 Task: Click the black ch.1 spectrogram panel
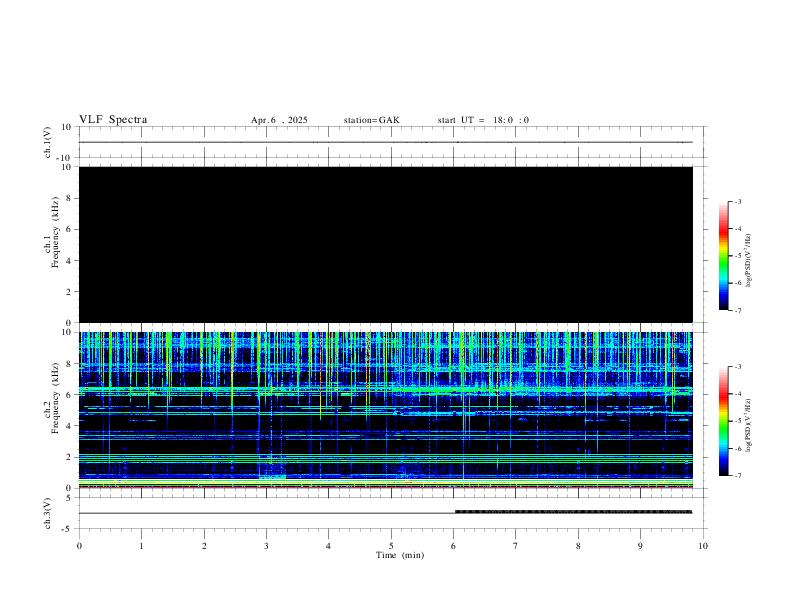click(x=385, y=244)
